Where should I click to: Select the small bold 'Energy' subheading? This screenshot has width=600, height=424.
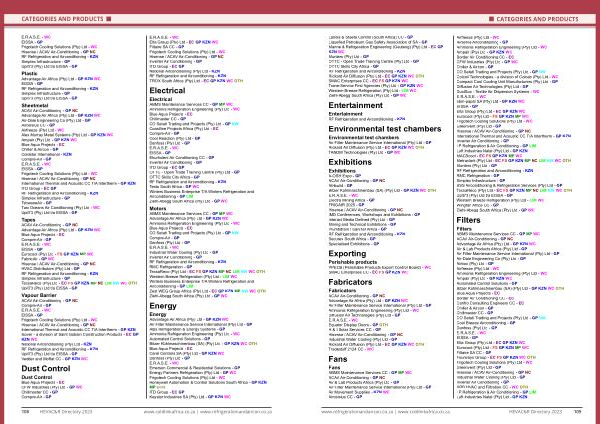[158, 314]
